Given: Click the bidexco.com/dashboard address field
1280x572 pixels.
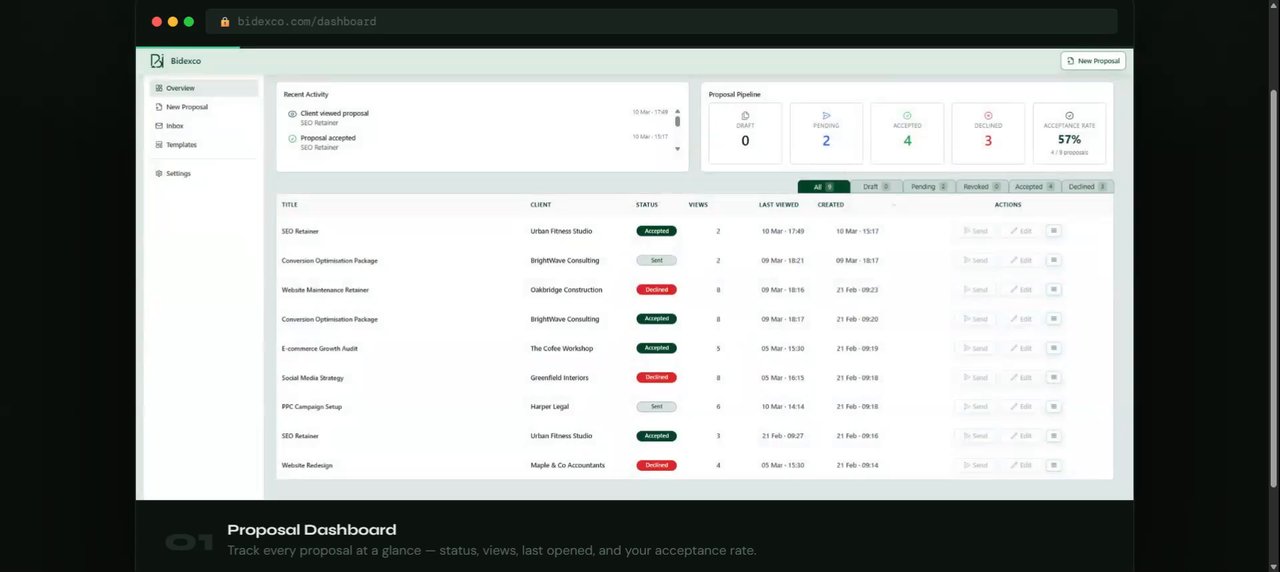Looking at the screenshot, I should pyautogui.click(x=660, y=22).
